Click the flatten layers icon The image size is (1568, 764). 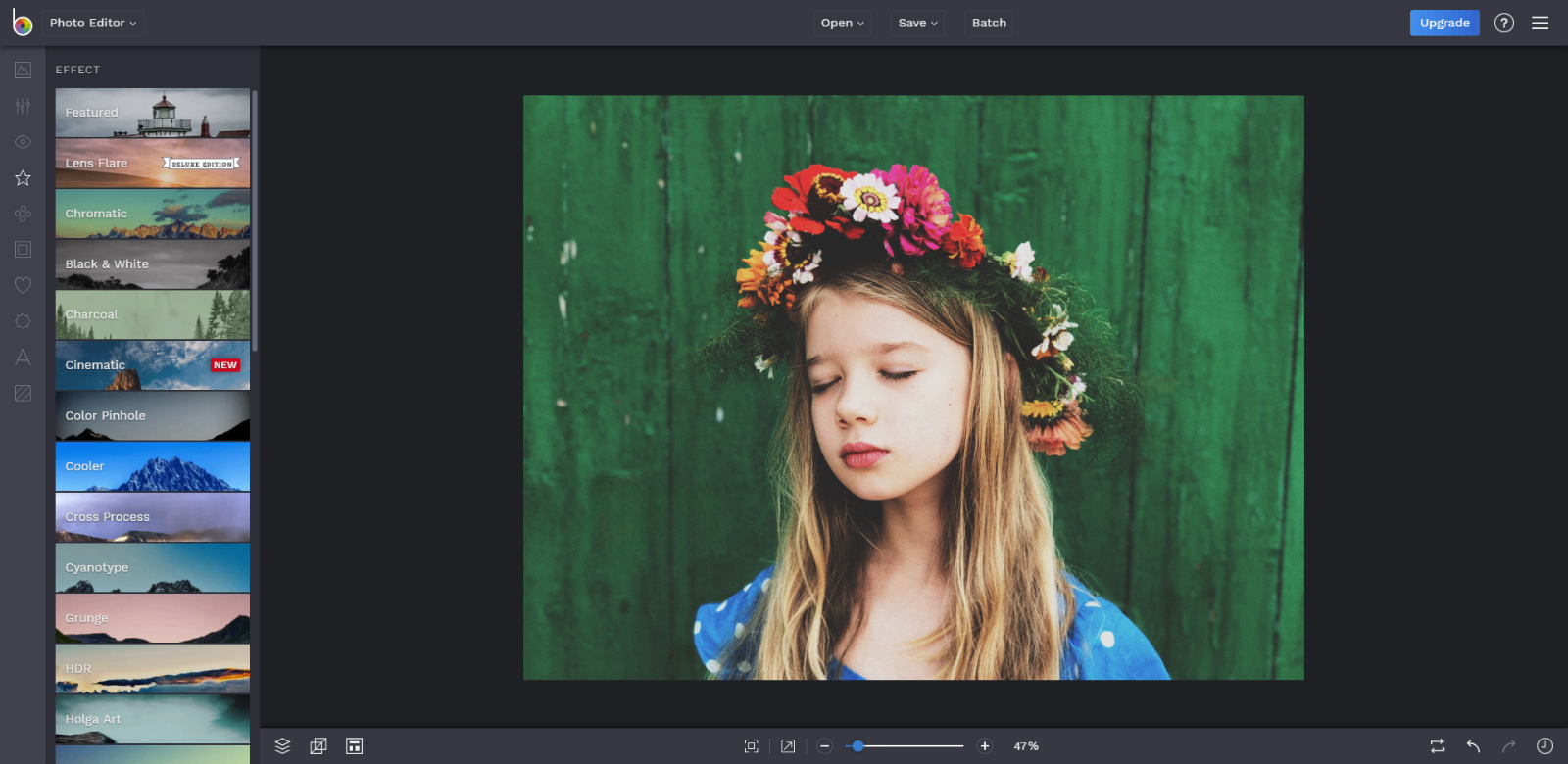(x=318, y=746)
